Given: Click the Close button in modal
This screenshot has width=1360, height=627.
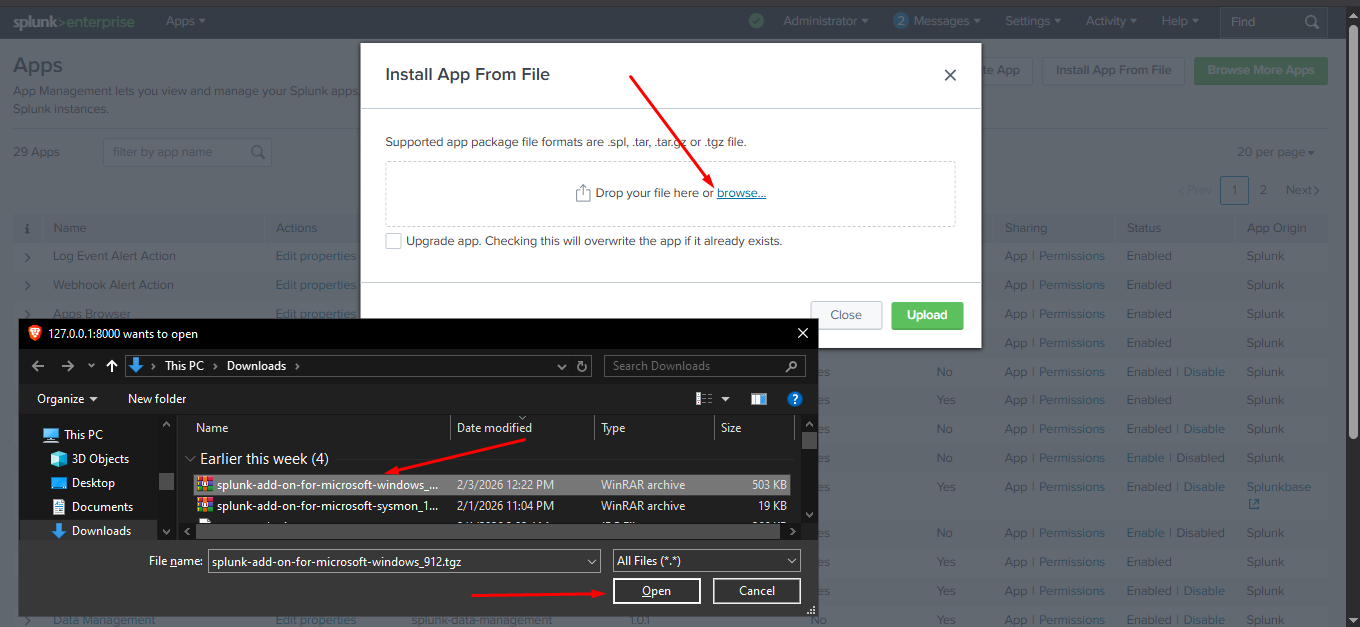Looking at the screenshot, I should click(x=846, y=315).
